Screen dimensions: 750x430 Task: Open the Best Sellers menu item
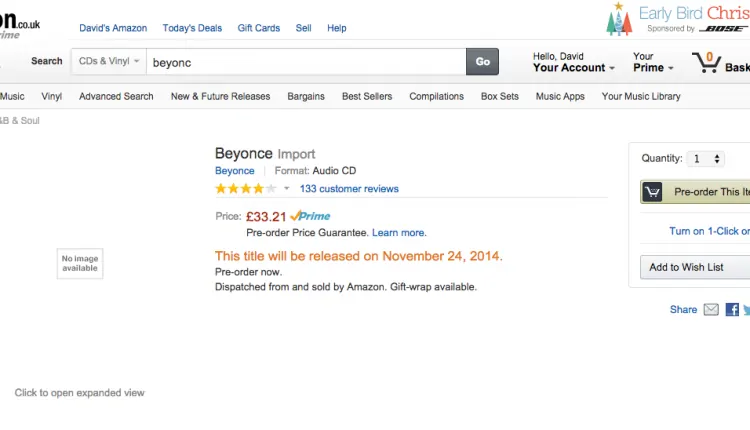367,97
